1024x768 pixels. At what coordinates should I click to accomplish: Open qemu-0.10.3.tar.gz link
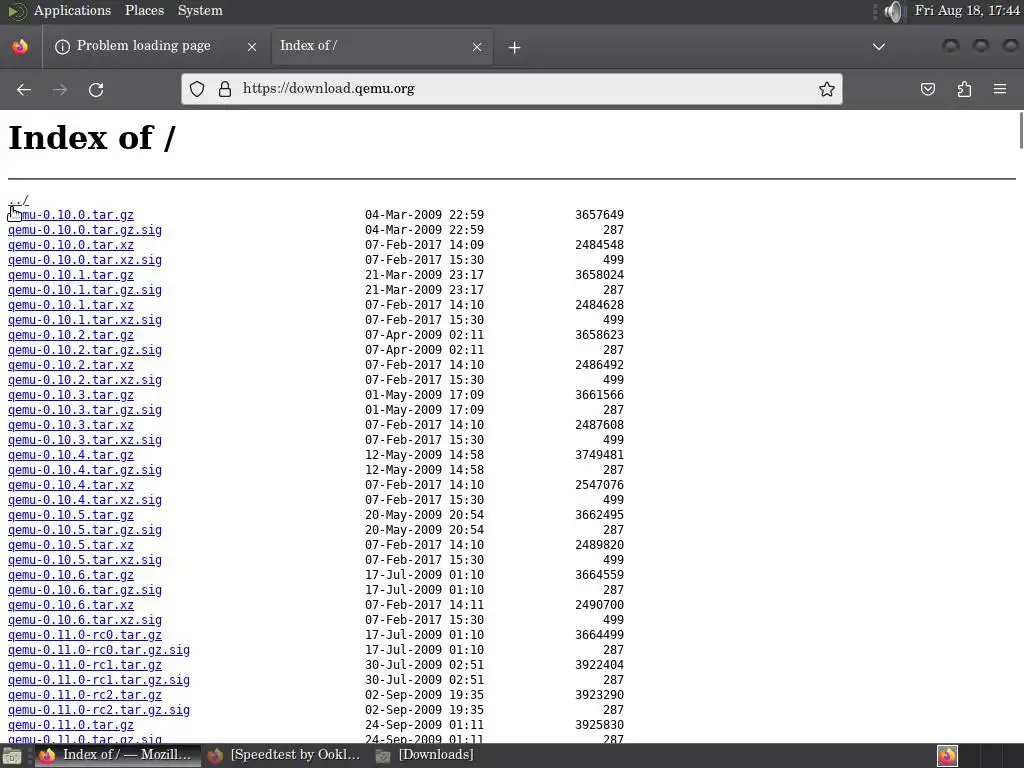71,395
